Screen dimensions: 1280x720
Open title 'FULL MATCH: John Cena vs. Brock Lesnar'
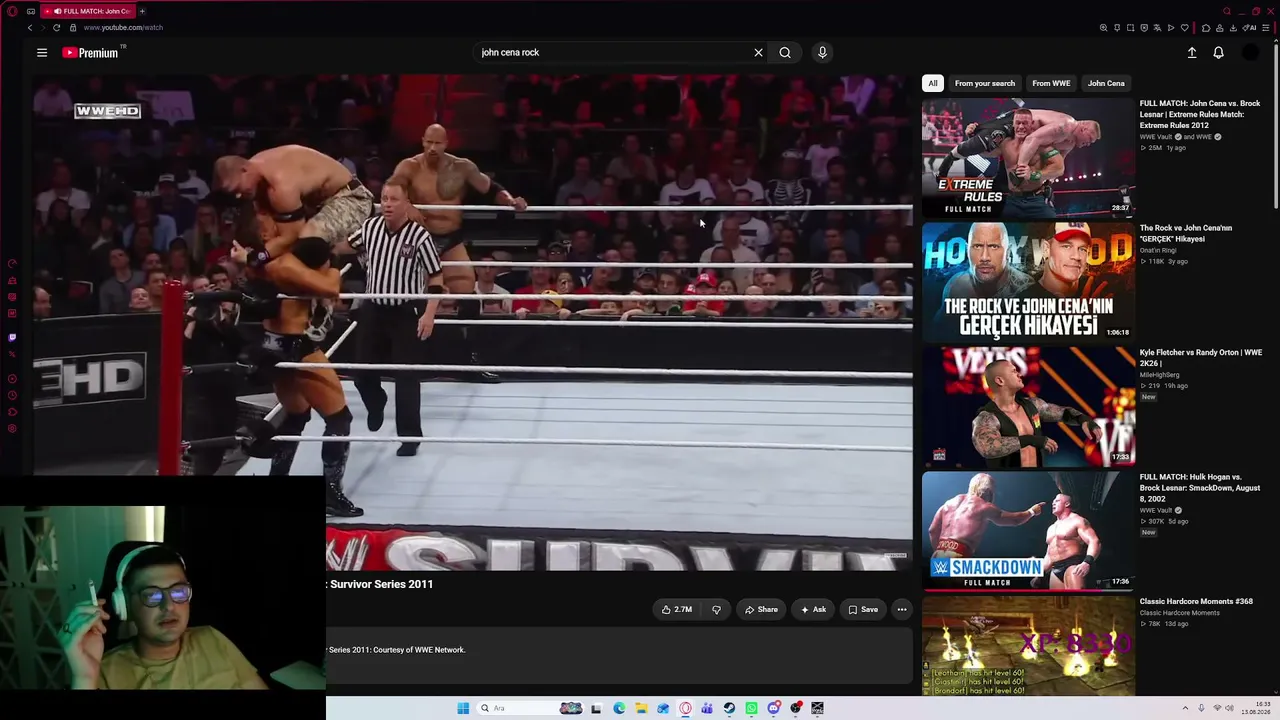[1200, 114]
